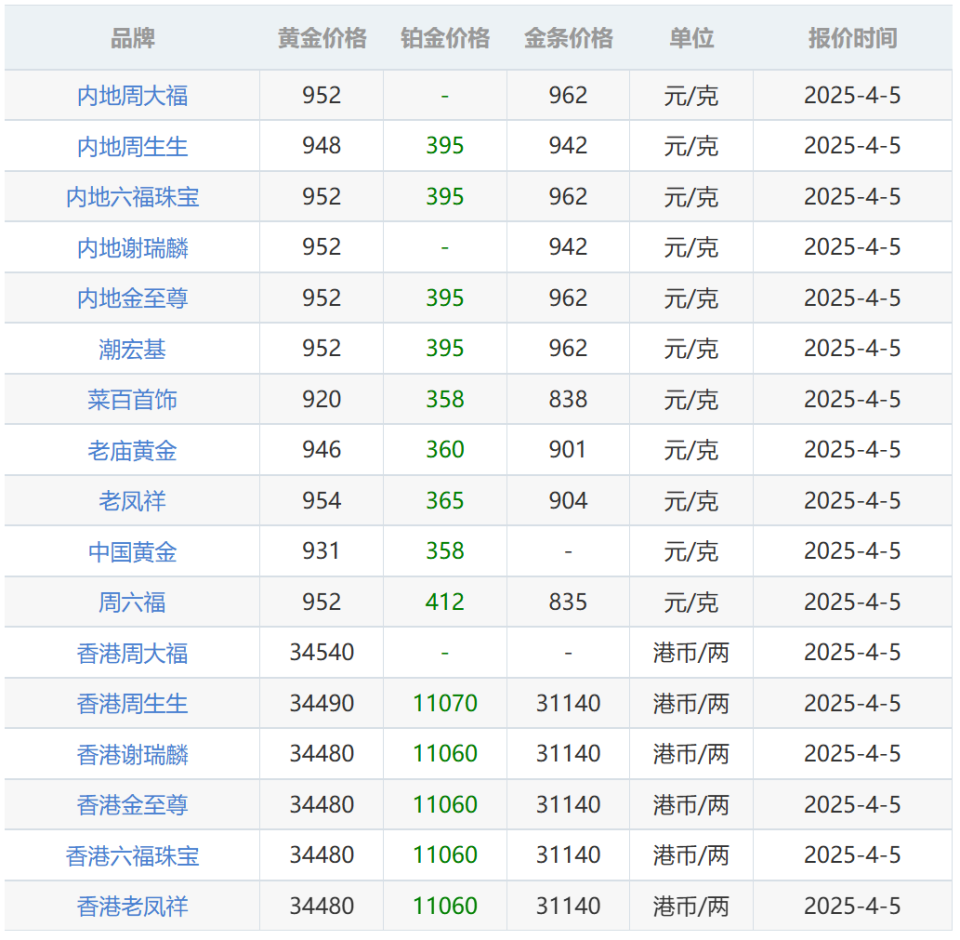Click the 品牌 column header
This screenshot has height=940, width=960.
132,39
